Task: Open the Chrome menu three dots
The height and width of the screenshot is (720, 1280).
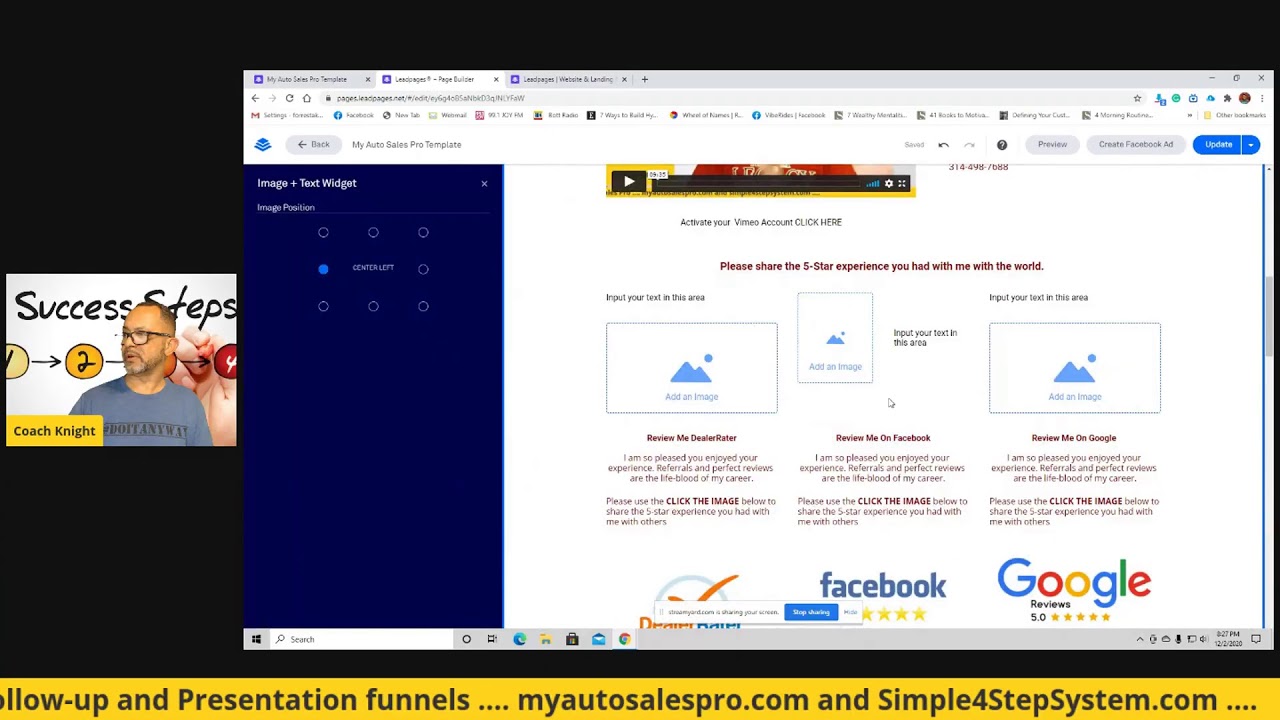Action: (1262, 98)
